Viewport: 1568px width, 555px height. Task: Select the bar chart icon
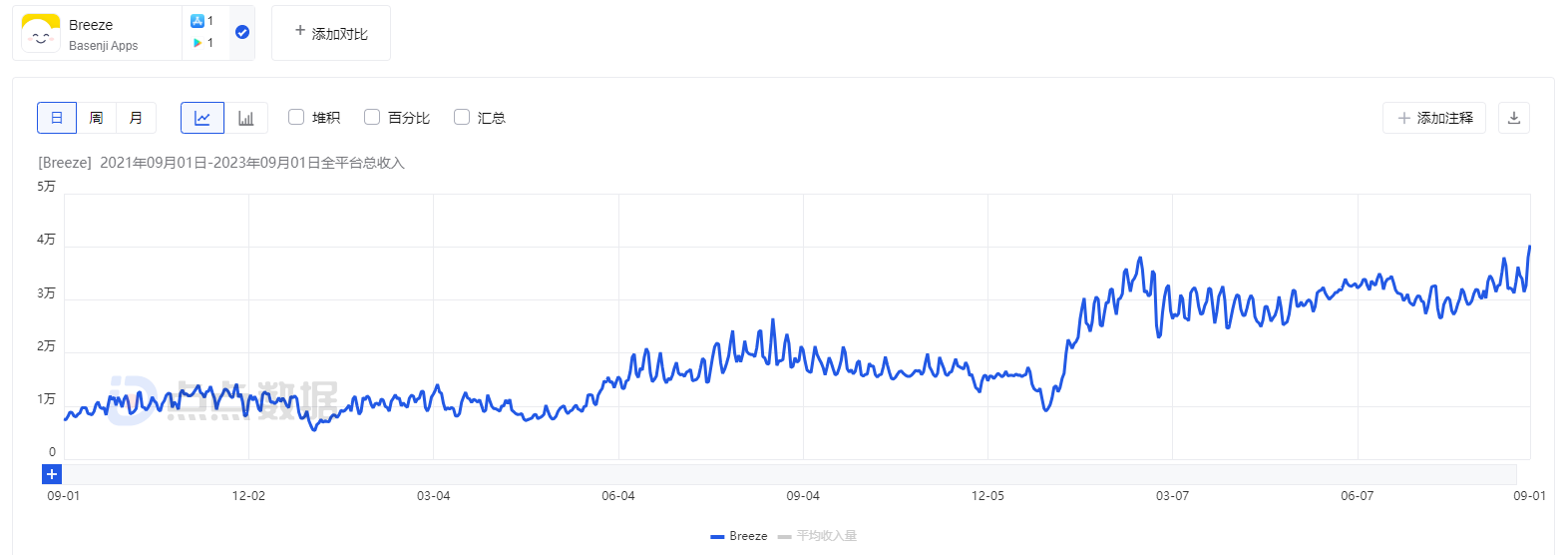click(245, 118)
